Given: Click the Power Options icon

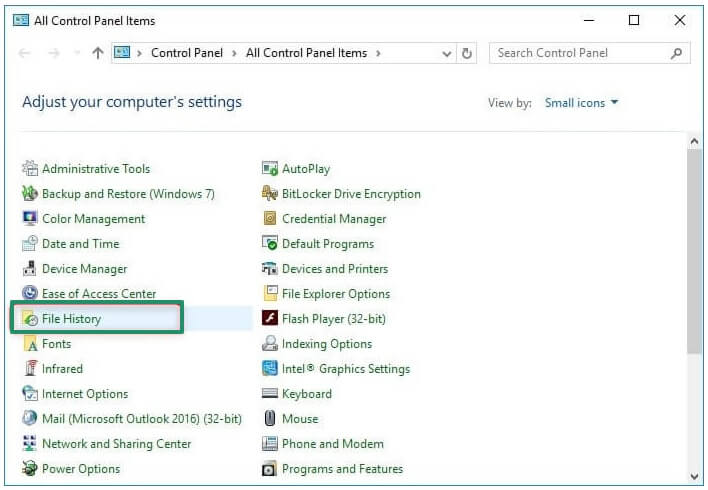Looking at the screenshot, I should coord(30,469).
